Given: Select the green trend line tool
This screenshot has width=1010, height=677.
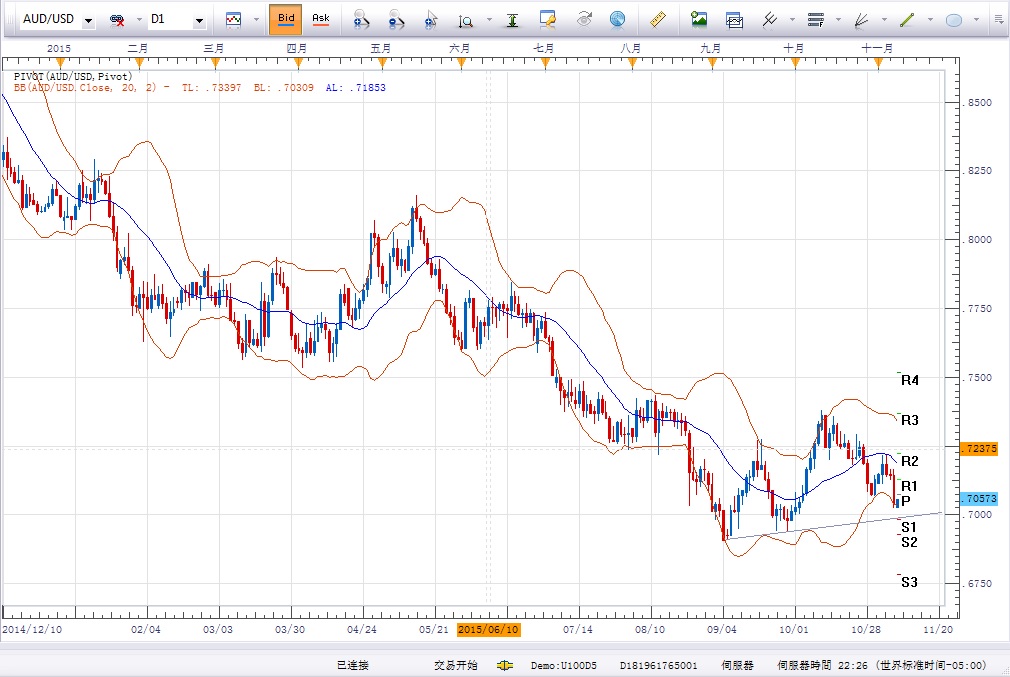Looking at the screenshot, I should click(907, 19).
